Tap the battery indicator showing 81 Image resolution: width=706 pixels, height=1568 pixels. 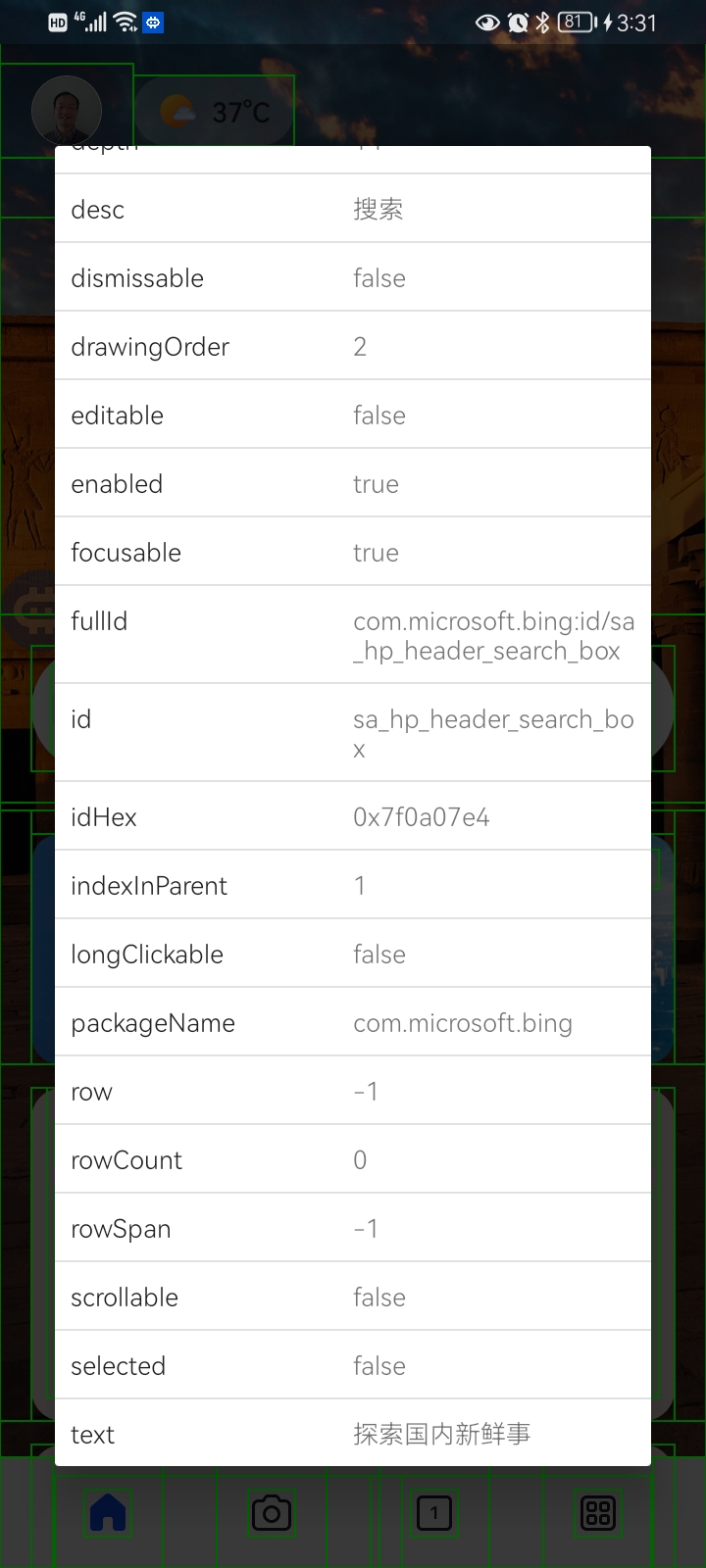(577, 23)
